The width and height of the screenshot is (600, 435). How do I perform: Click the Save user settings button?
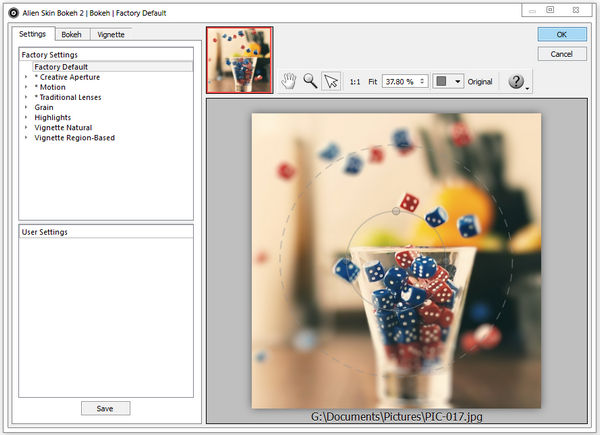click(x=105, y=408)
